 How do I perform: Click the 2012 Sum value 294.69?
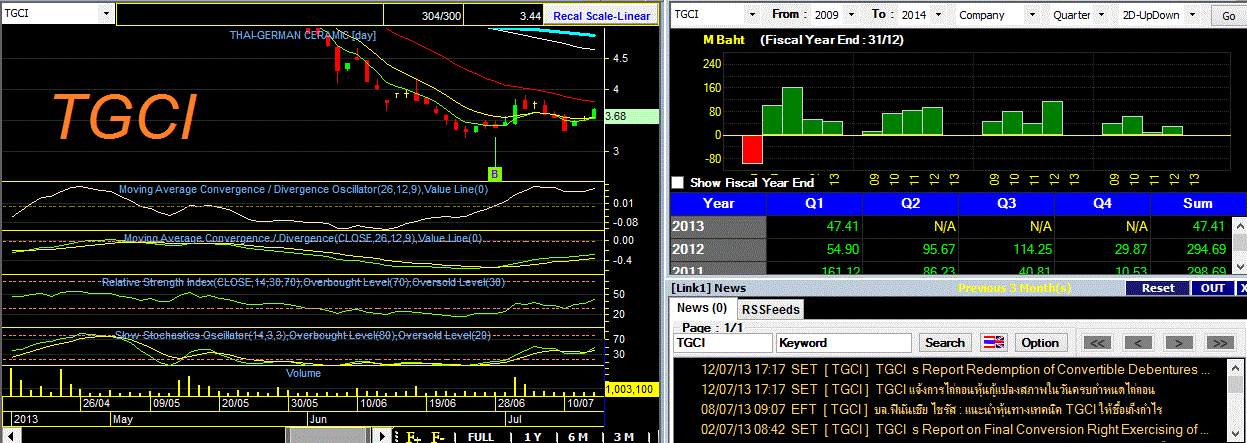pyautogui.click(x=1204, y=248)
